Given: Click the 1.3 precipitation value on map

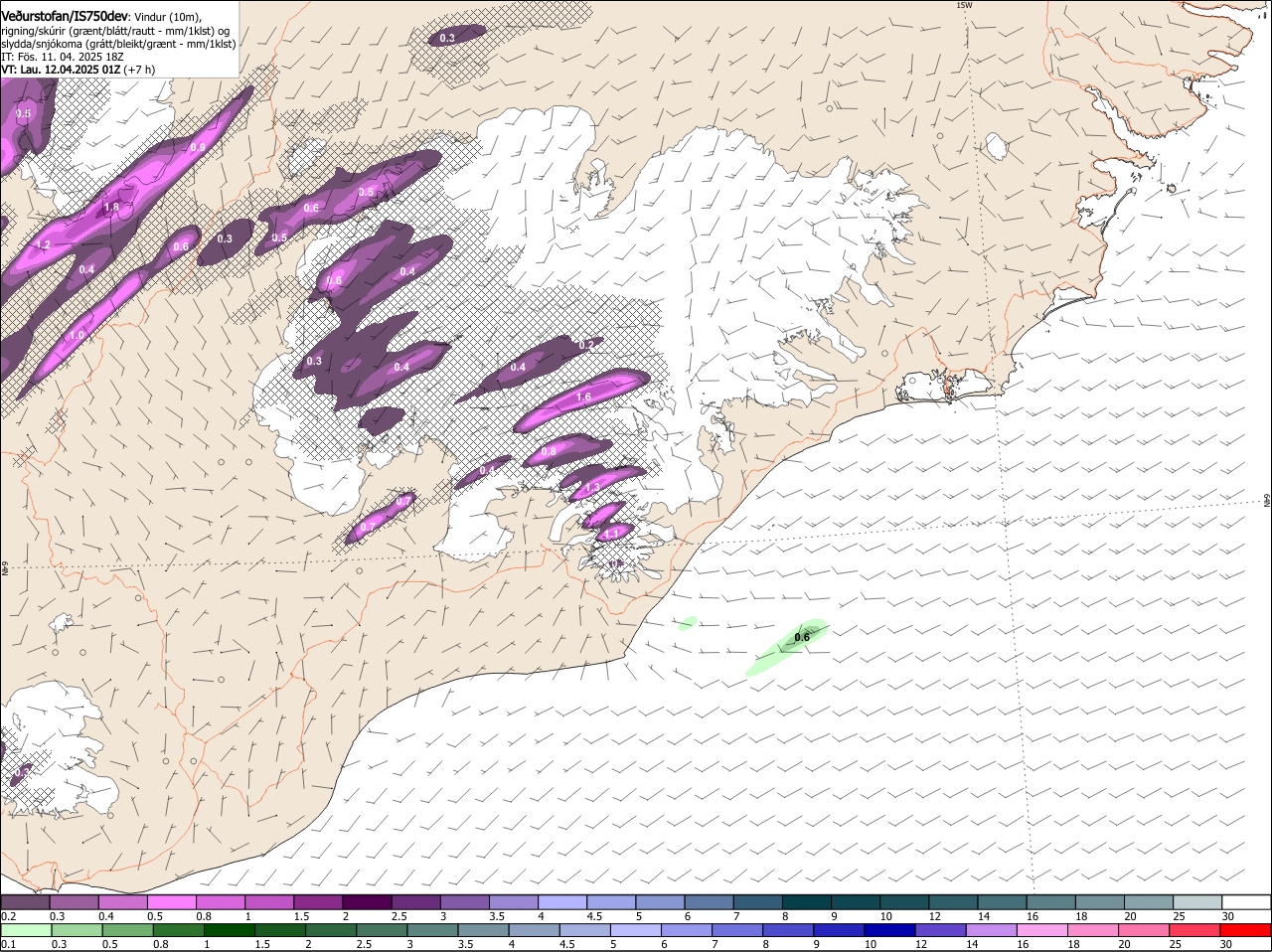Looking at the screenshot, I should point(593,487).
